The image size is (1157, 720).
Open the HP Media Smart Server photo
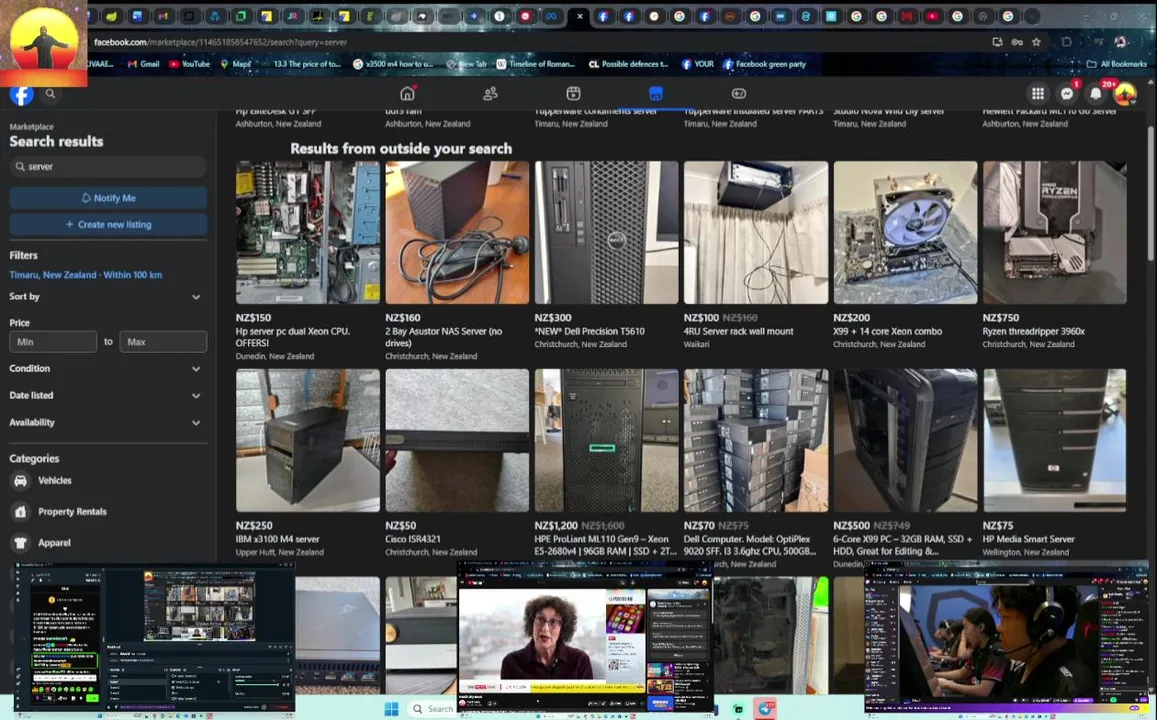(x=1054, y=440)
